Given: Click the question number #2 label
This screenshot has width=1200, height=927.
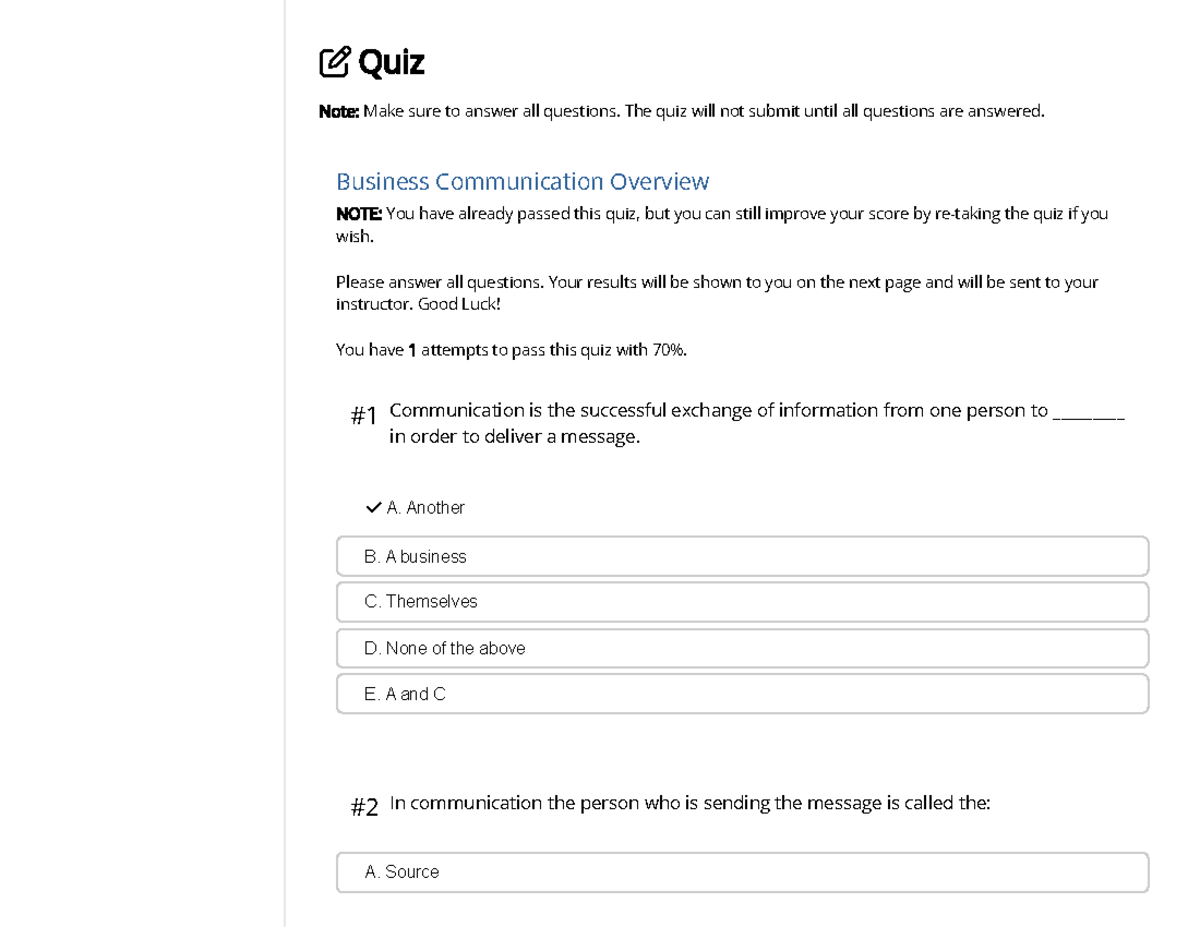Looking at the screenshot, I should pyautogui.click(x=362, y=807).
